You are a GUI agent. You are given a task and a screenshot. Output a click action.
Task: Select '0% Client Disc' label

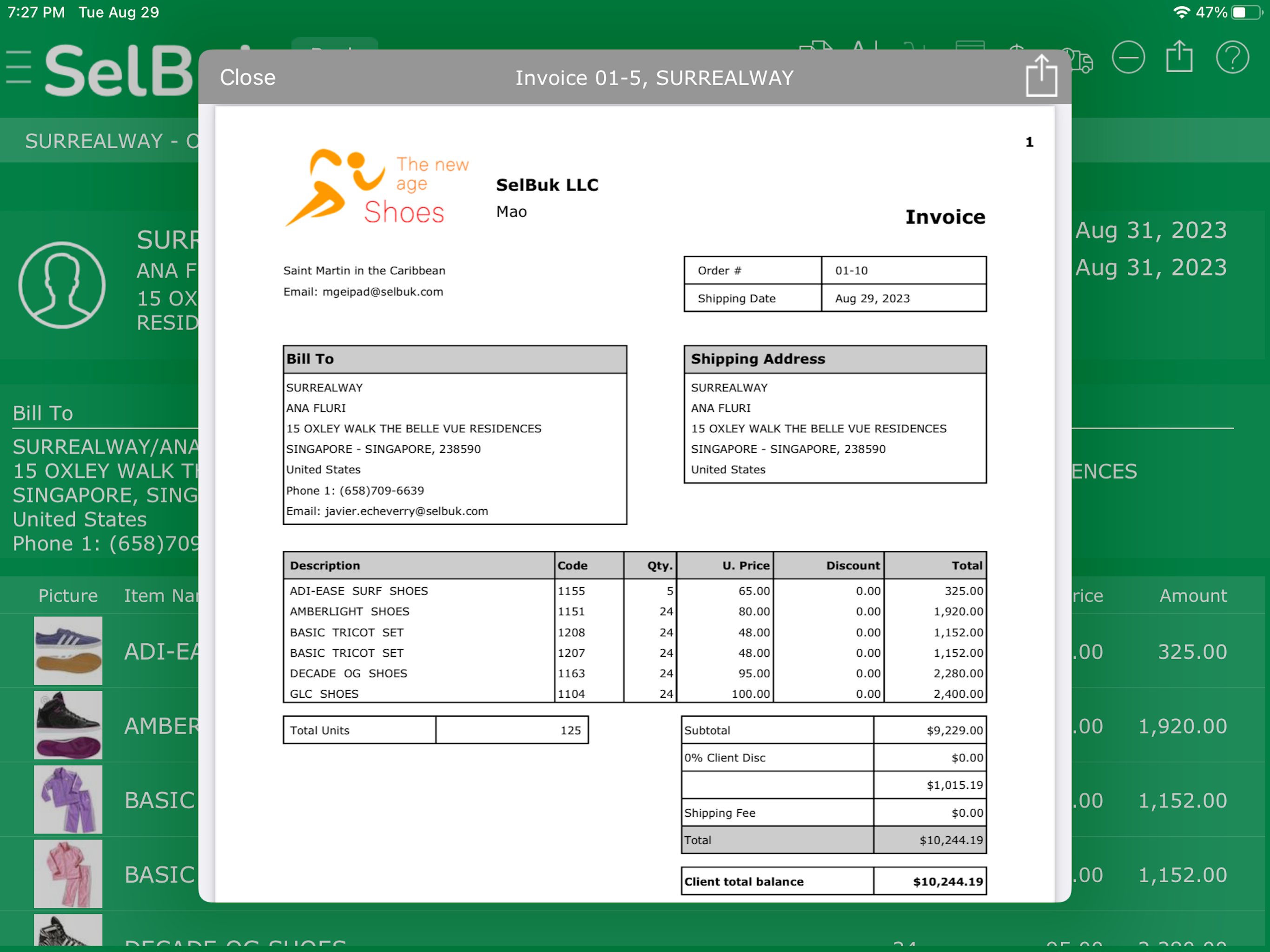click(x=725, y=758)
